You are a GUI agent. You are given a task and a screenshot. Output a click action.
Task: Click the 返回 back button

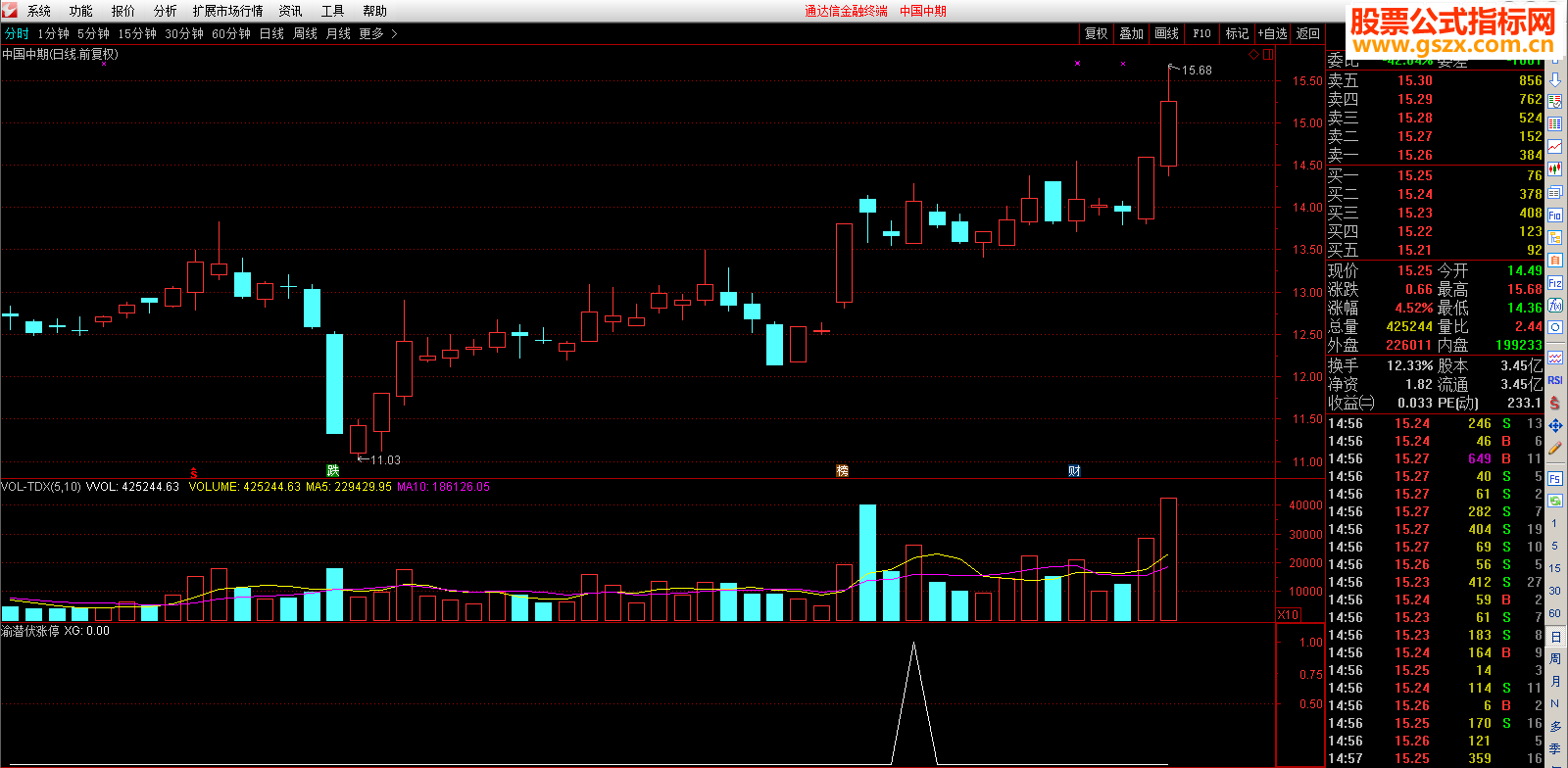[1308, 33]
